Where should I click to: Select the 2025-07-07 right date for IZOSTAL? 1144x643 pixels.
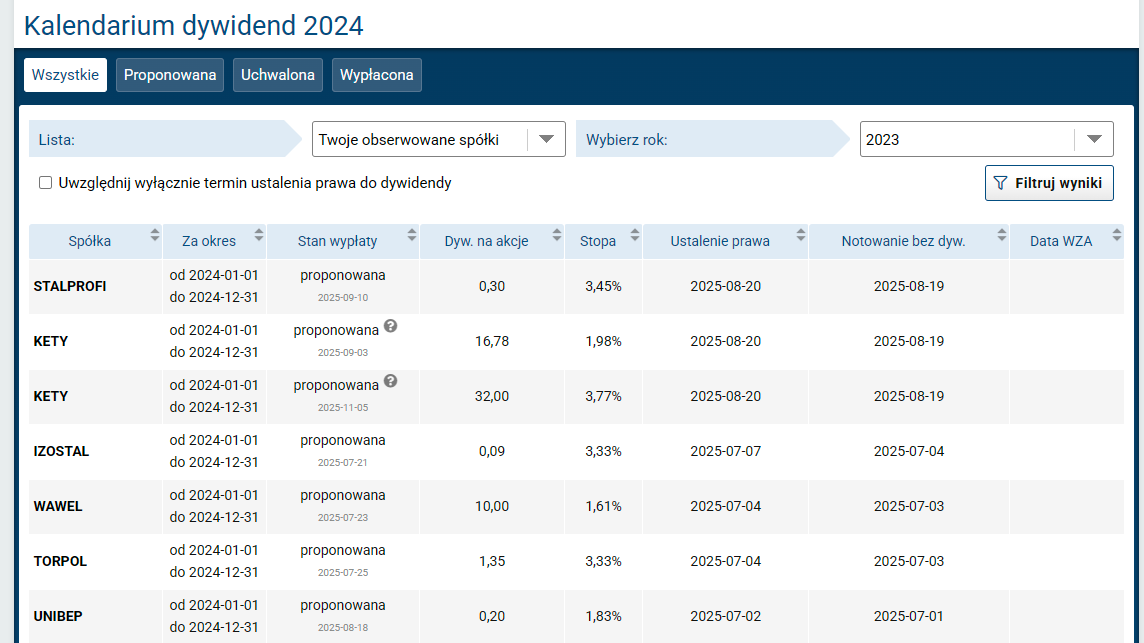point(725,451)
